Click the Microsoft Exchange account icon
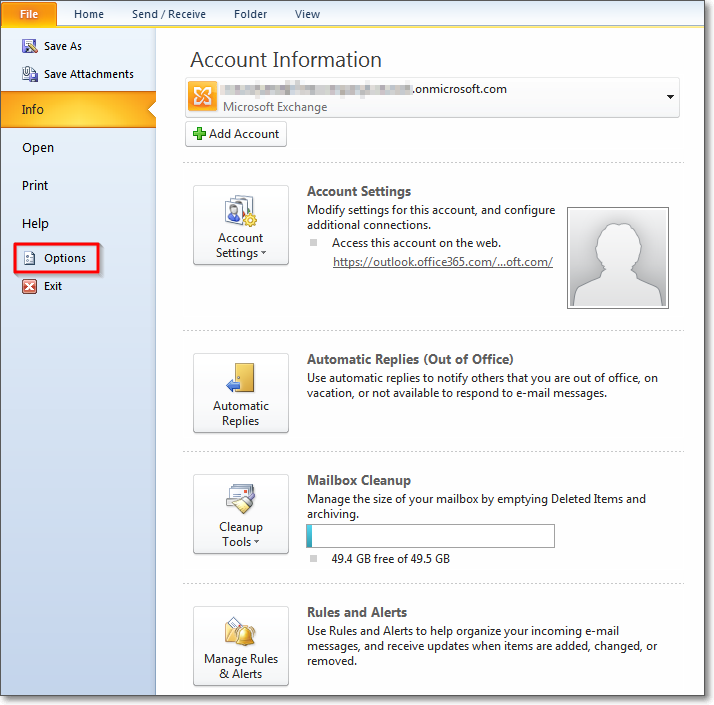 click(x=203, y=96)
